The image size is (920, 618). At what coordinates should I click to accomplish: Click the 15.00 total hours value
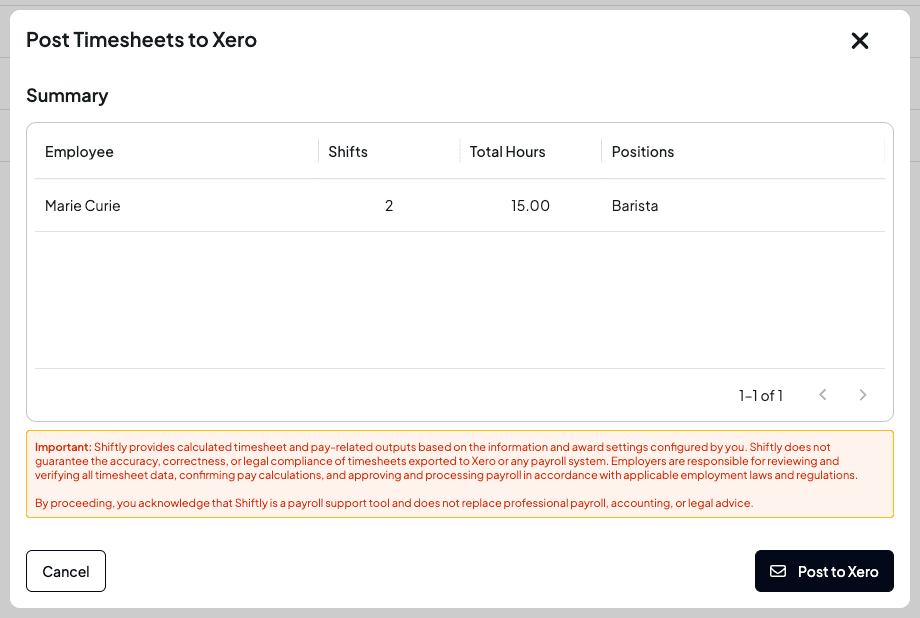click(530, 205)
